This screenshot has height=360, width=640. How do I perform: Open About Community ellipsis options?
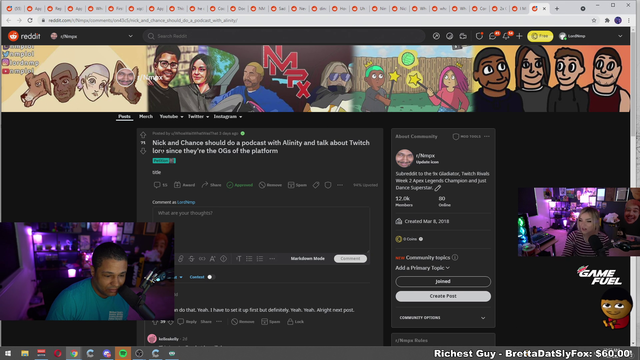click(x=487, y=137)
